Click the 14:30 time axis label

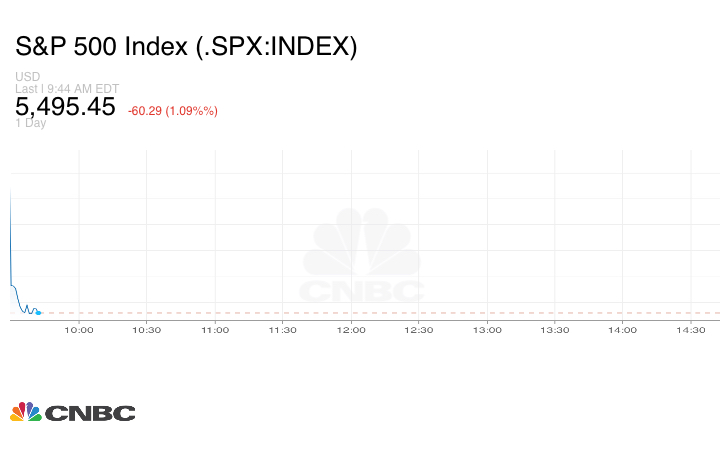coord(691,330)
